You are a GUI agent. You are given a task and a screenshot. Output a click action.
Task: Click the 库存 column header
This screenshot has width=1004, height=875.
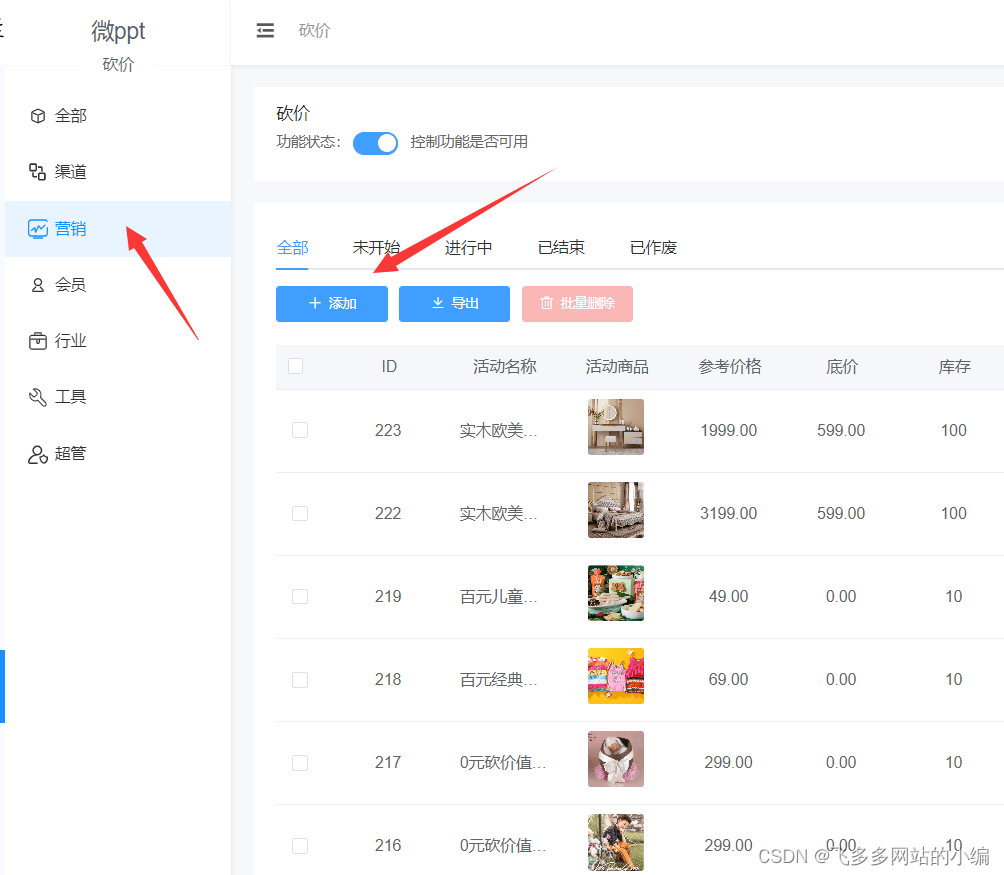pos(954,366)
